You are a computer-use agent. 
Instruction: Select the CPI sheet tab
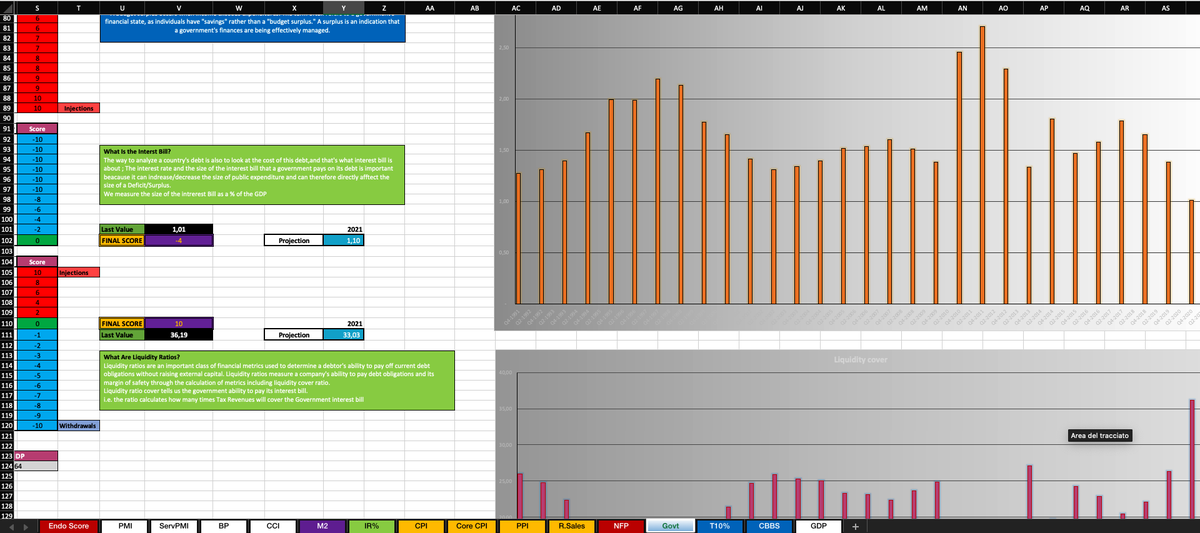point(421,526)
